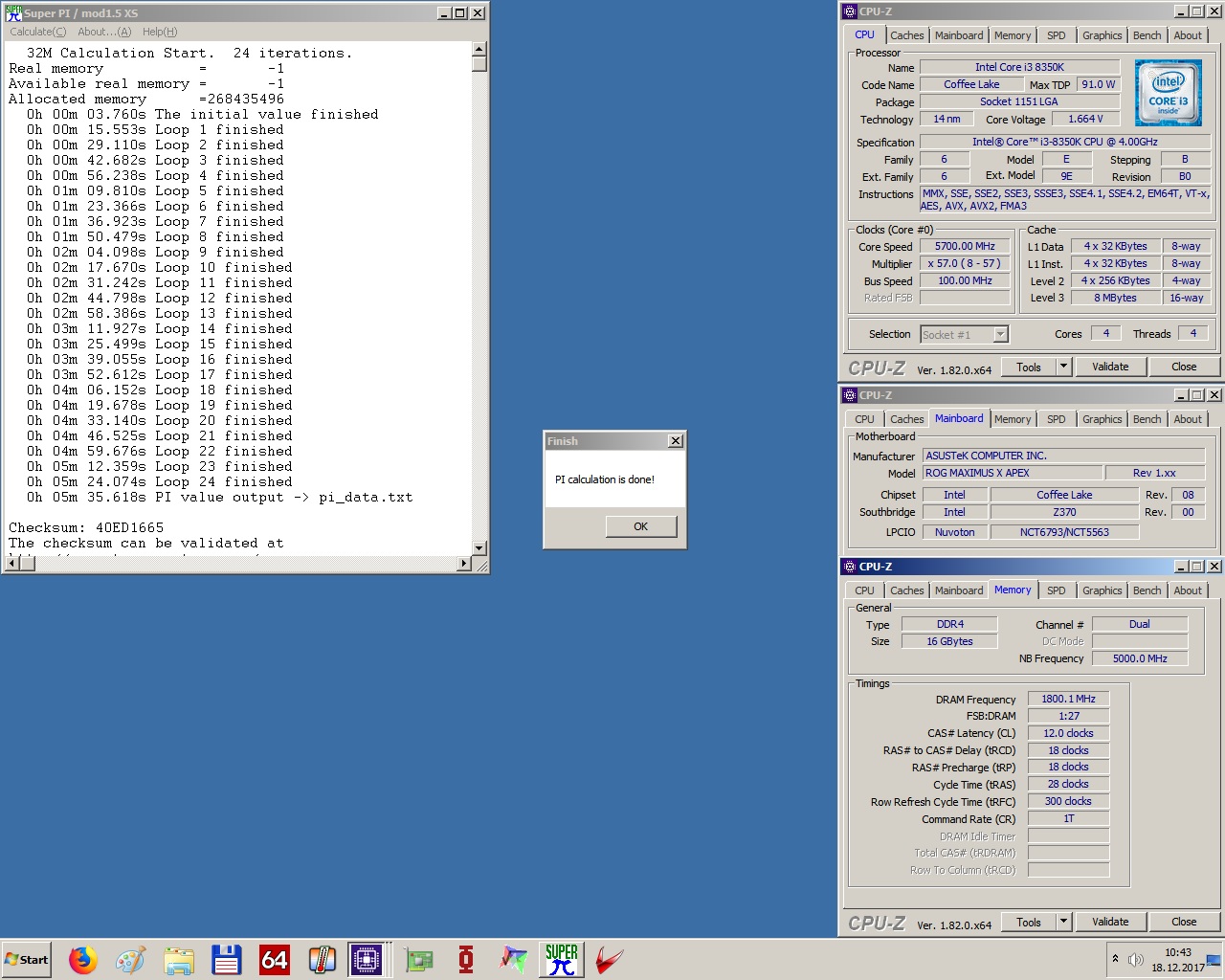1225x980 pixels.
Task: Click the motherboard model ROG MAXIMUS X APEX
Action: point(1012,473)
